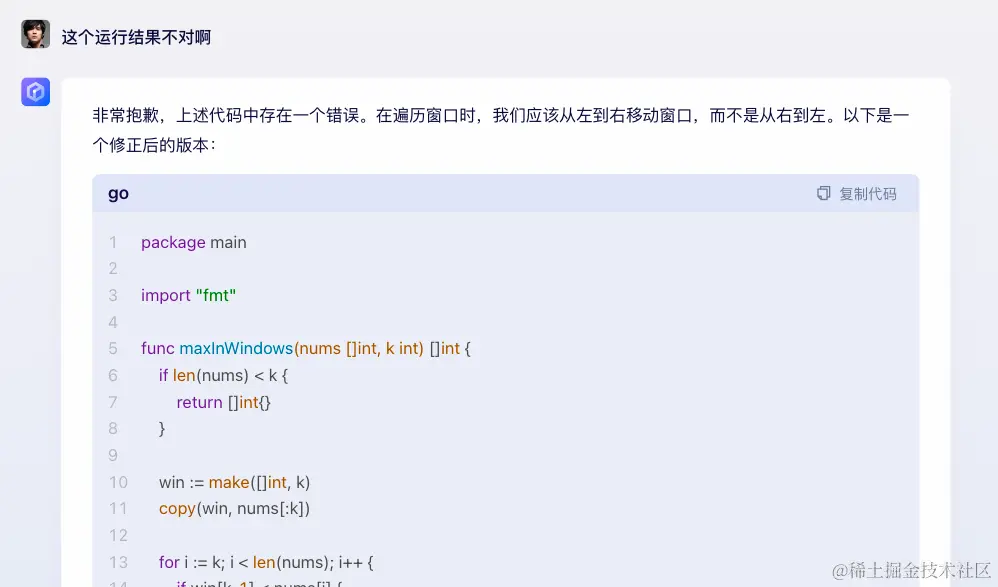Click line number 1 in the gutter
998x587 pixels.
pos(113,242)
